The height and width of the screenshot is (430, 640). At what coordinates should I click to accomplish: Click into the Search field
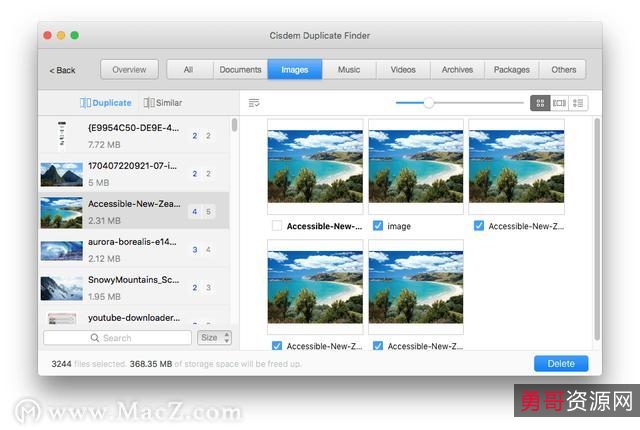pyautogui.click(x=117, y=338)
